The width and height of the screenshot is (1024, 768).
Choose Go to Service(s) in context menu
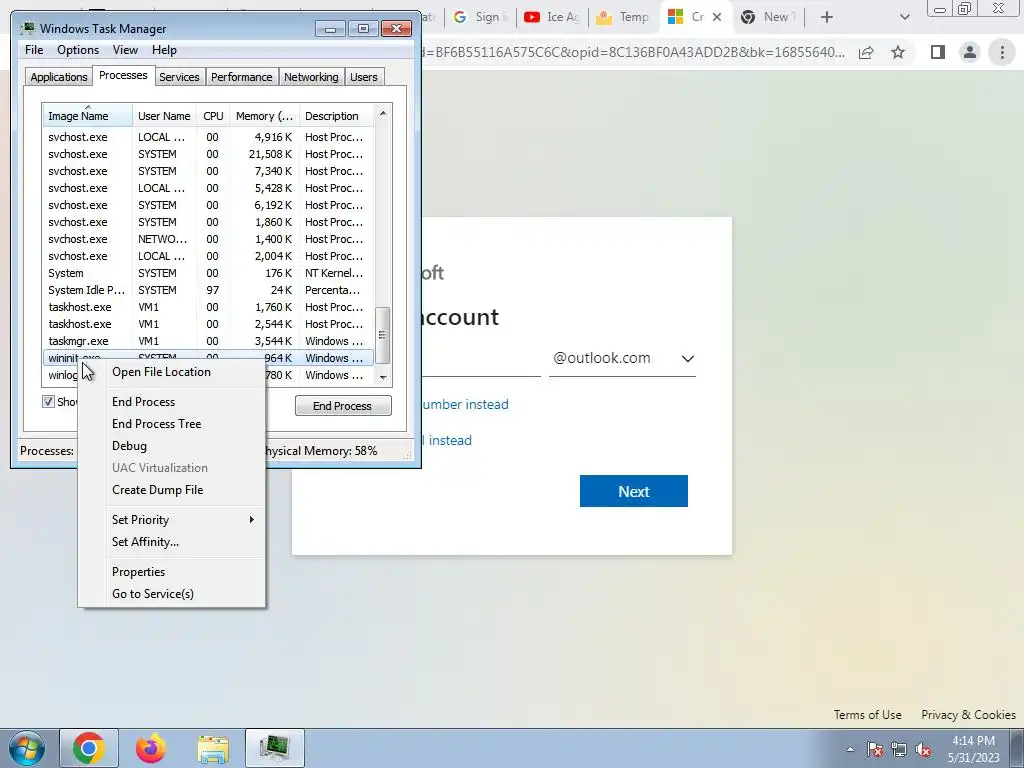pyautogui.click(x=152, y=594)
